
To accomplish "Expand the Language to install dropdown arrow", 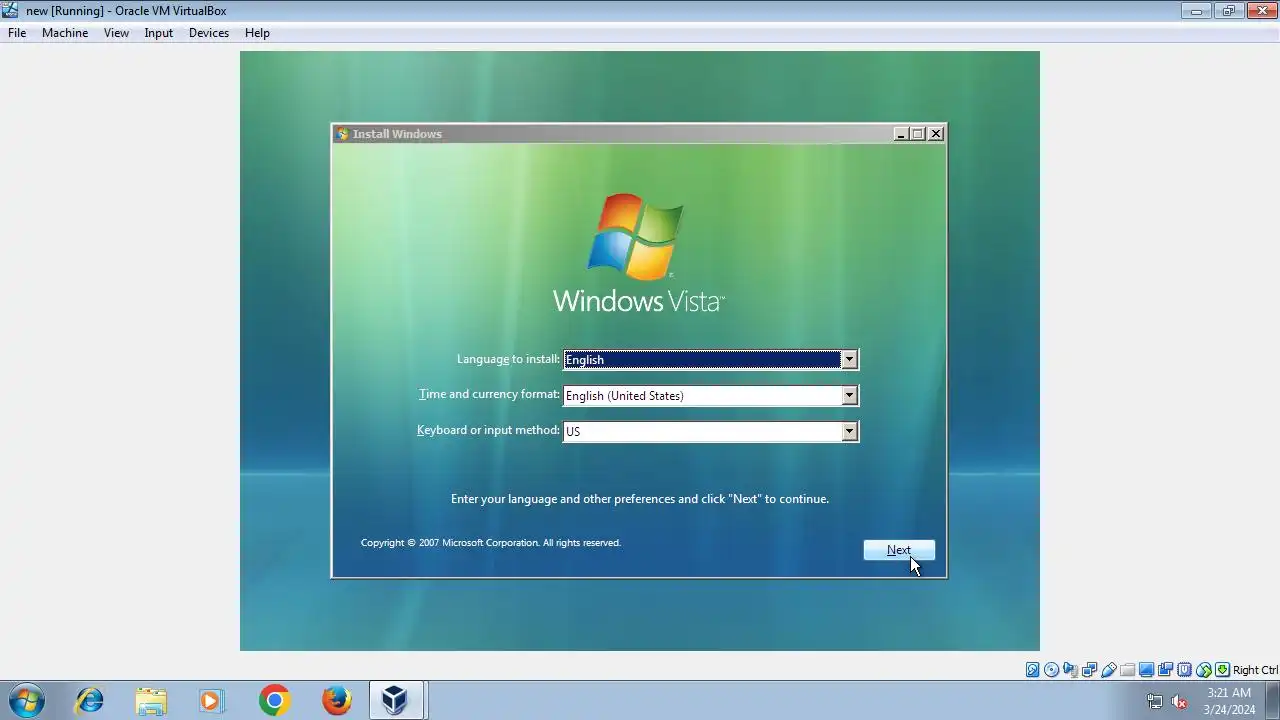I will coord(849,359).
